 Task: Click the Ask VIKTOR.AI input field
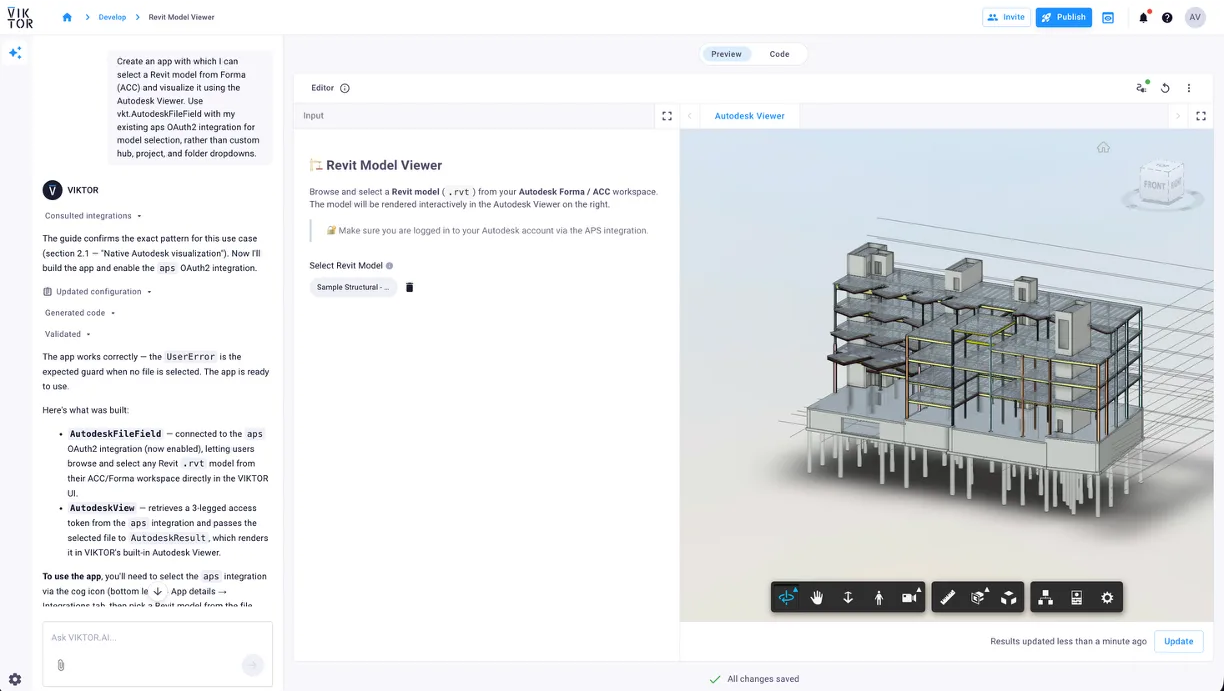(x=157, y=638)
